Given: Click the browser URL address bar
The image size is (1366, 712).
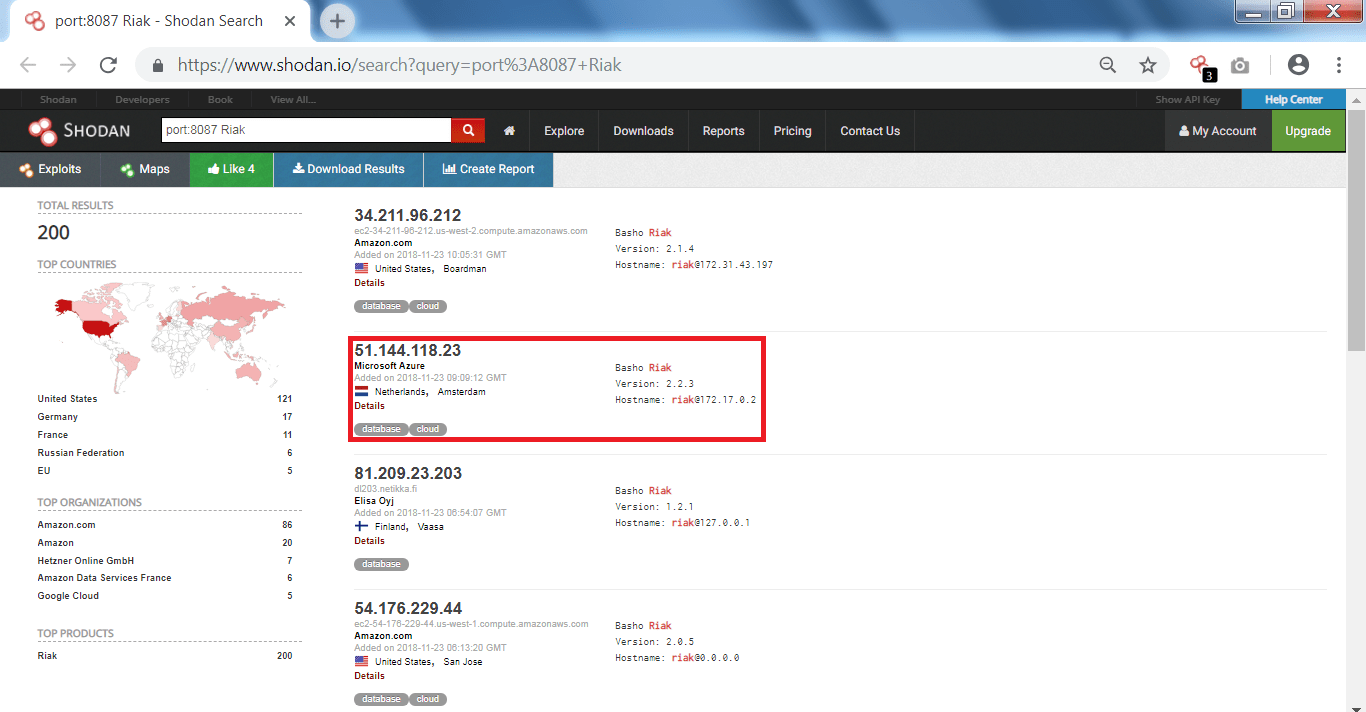Looking at the screenshot, I should click(x=630, y=65).
